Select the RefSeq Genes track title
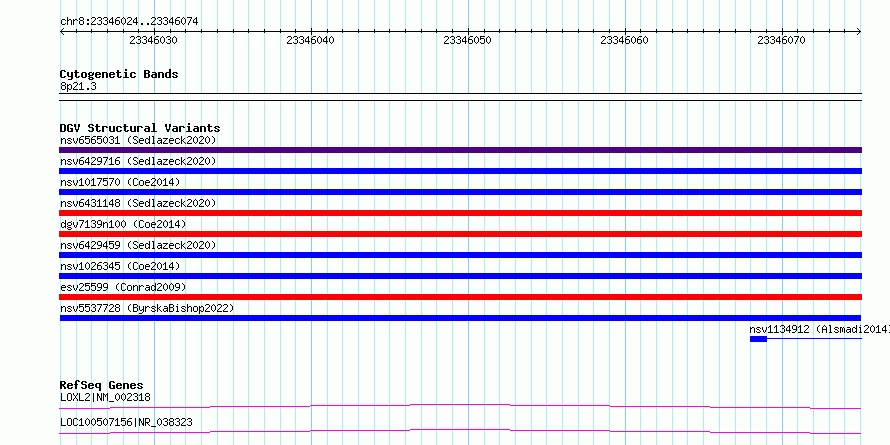890x445 pixels. click(x=102, y=385)
